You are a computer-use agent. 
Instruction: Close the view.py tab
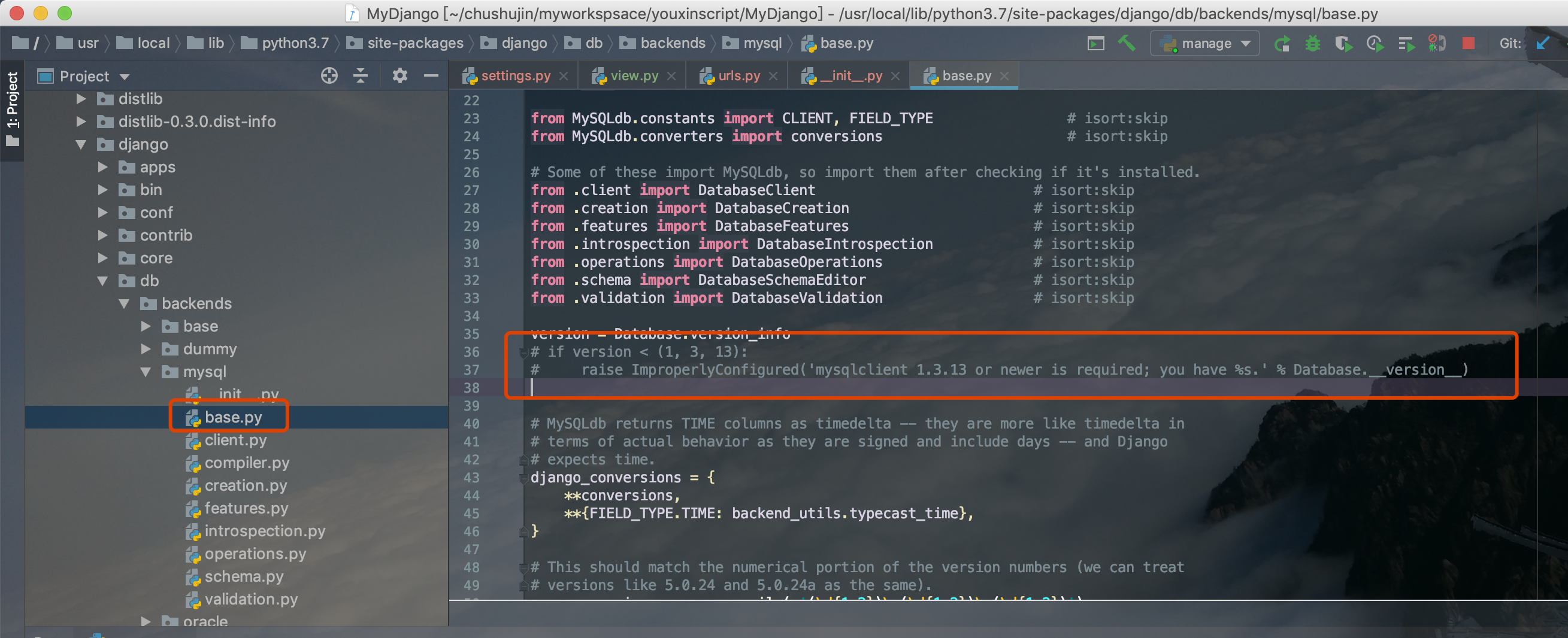[671, 76]
